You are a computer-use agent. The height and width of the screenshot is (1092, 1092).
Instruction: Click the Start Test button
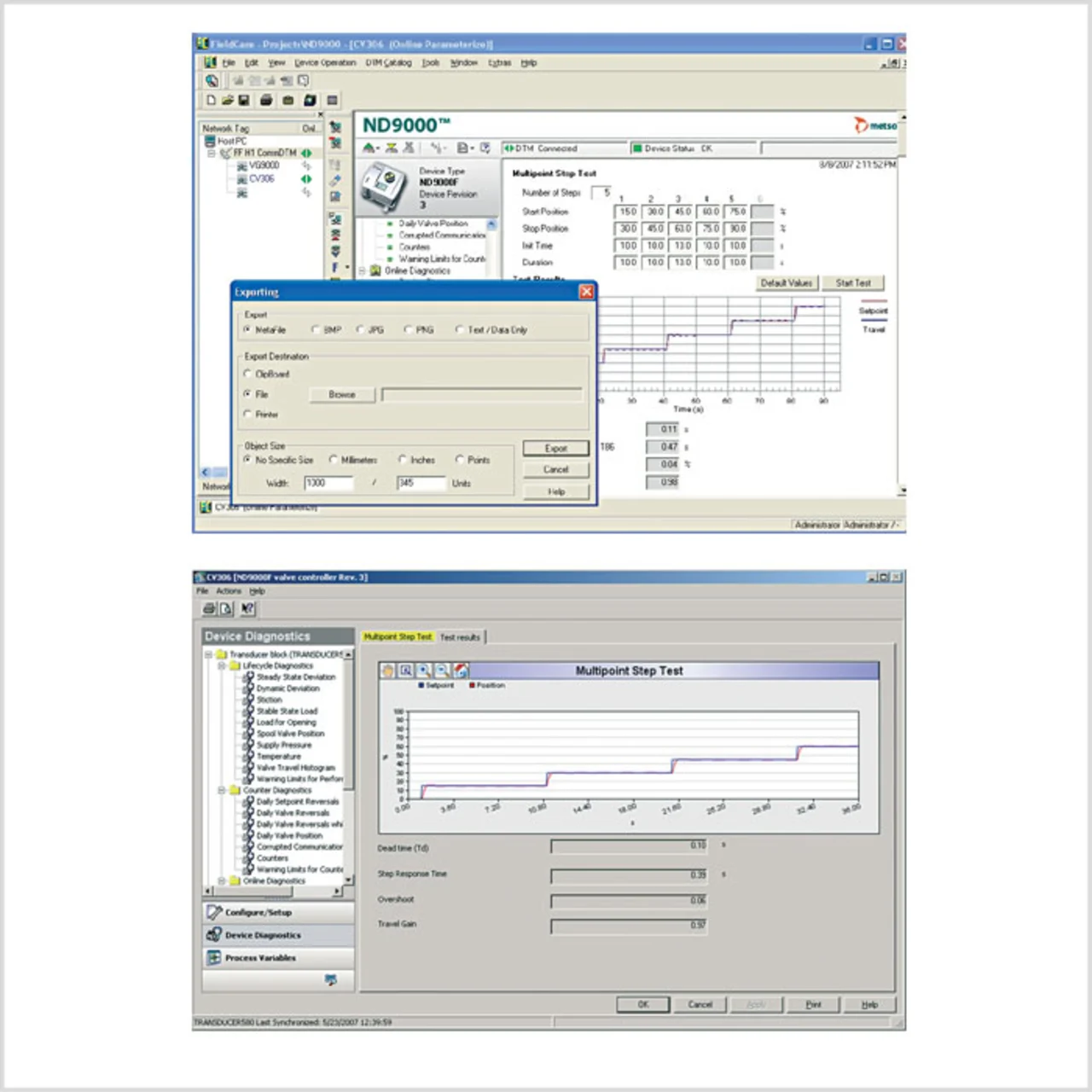tap(852, 283)
